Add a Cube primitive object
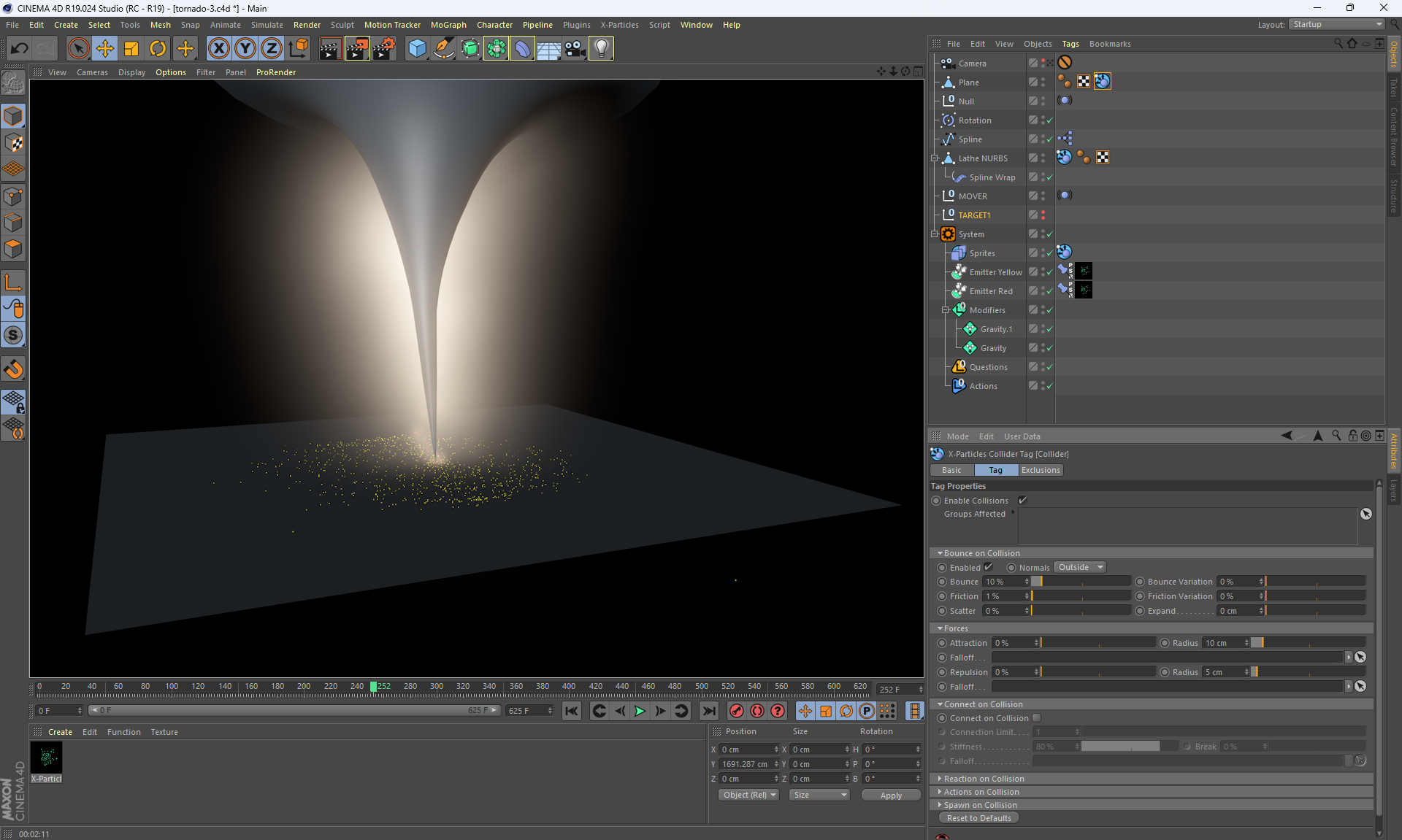 [x=417, y=49]
